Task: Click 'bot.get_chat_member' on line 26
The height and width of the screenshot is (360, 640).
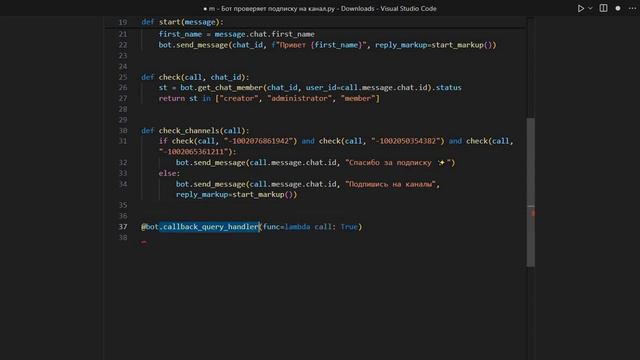Action: (222, 87)
